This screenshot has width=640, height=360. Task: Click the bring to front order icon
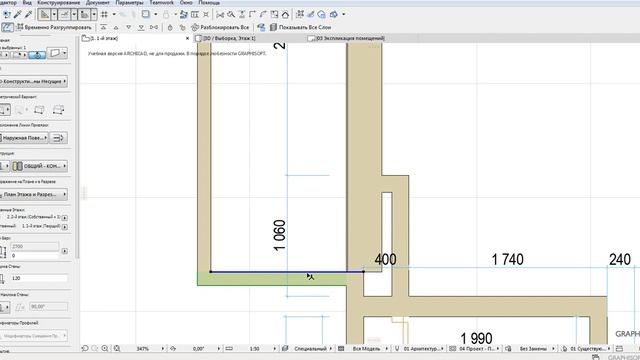tap(104, 27)
